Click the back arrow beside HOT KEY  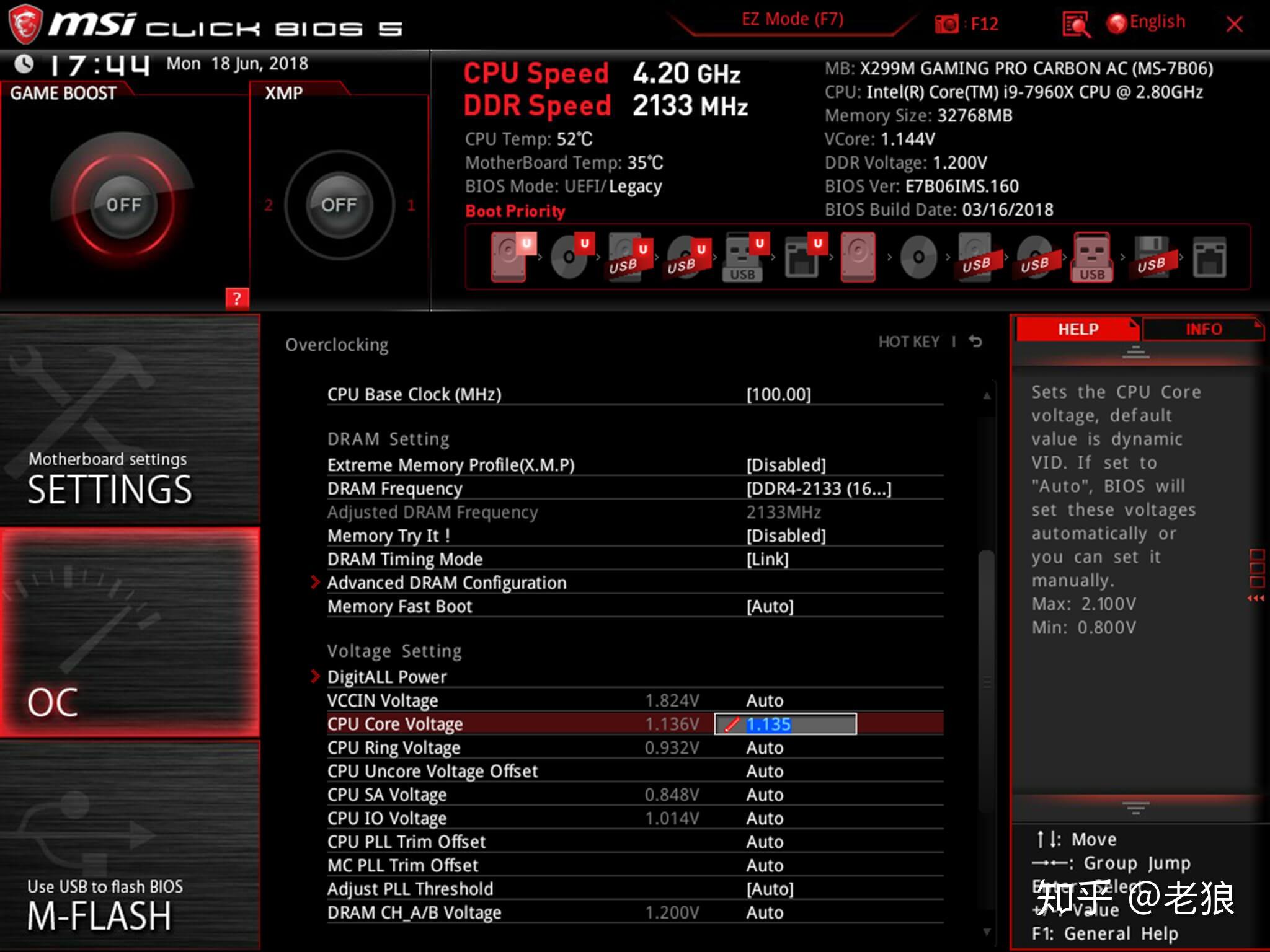pos(975,342)
